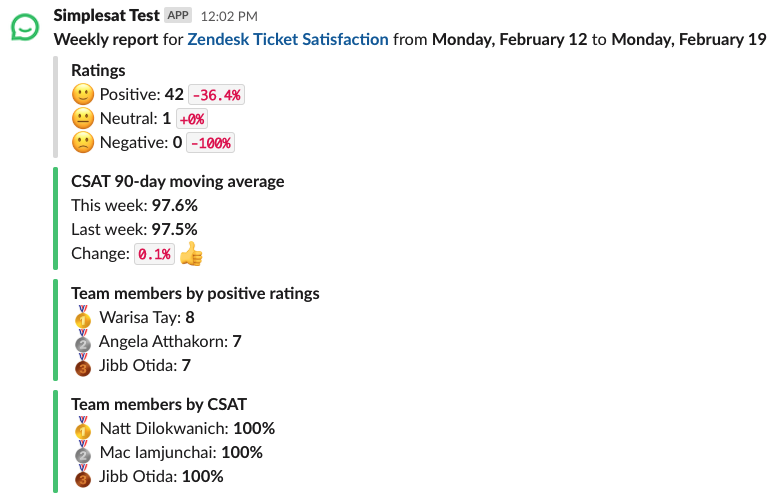Image resolution: width=777 pixels, height=496 pixels.
Task: Click gold medal next to Natt Dilokwanich
Action: coord(83,428)
